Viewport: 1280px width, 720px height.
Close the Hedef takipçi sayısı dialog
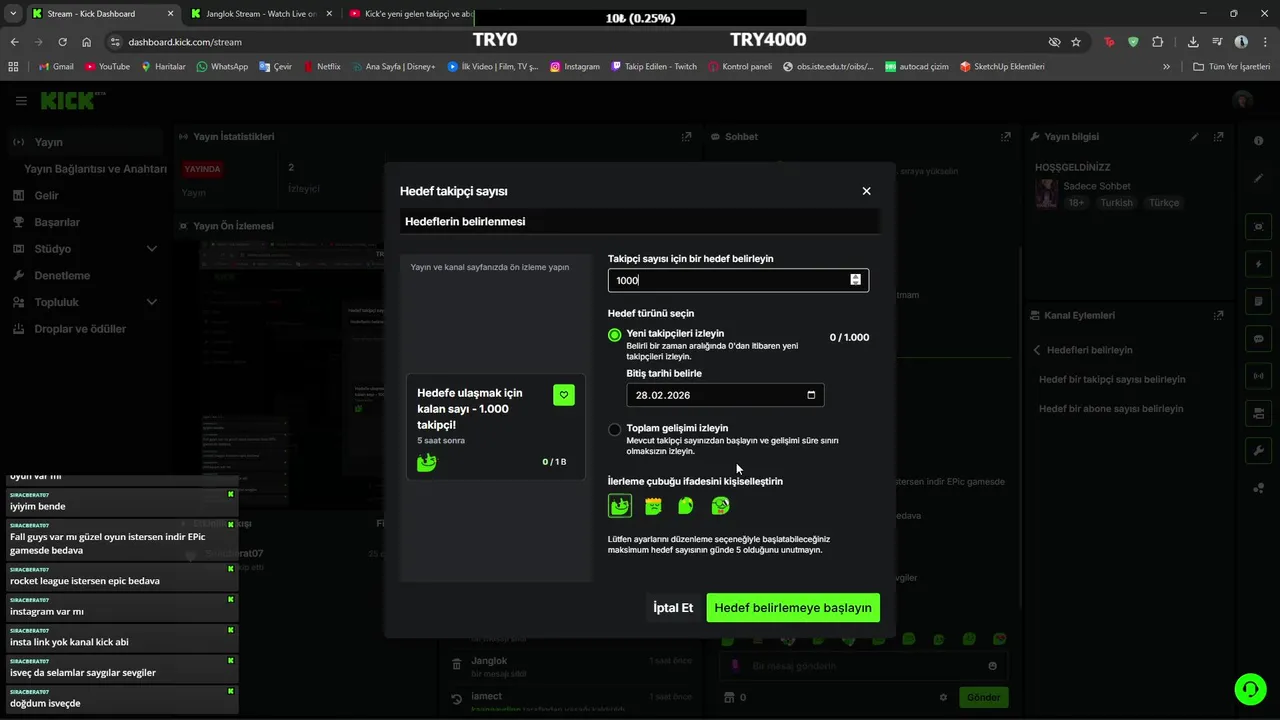(x=866, y=191)
